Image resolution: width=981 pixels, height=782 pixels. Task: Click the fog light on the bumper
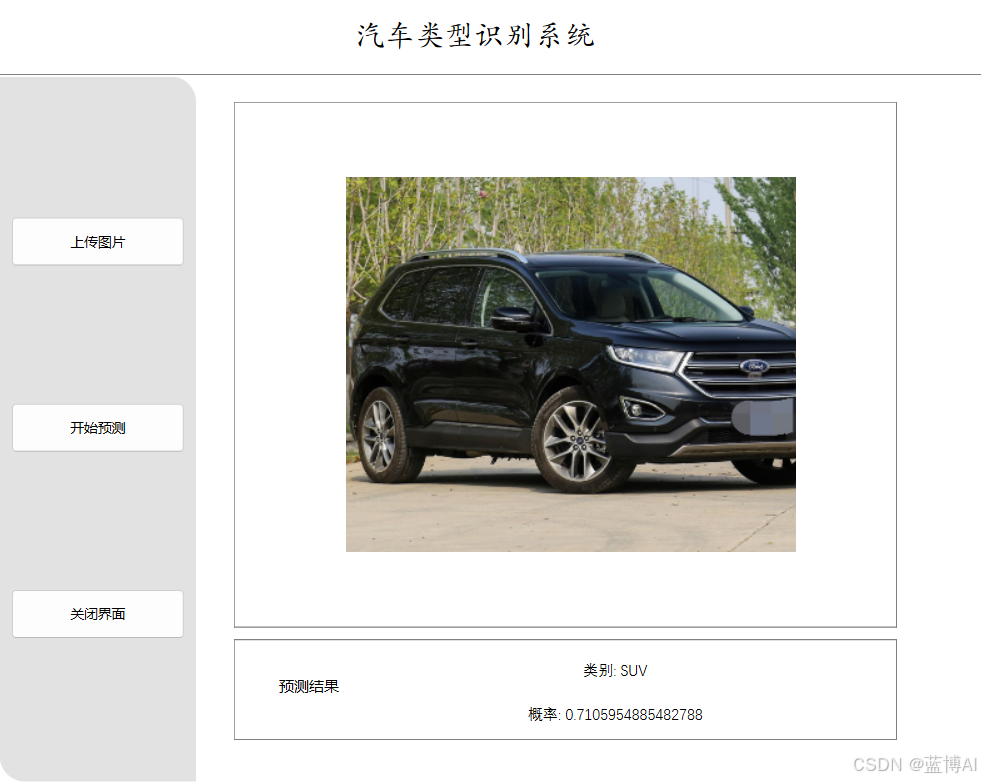(639, 409)
